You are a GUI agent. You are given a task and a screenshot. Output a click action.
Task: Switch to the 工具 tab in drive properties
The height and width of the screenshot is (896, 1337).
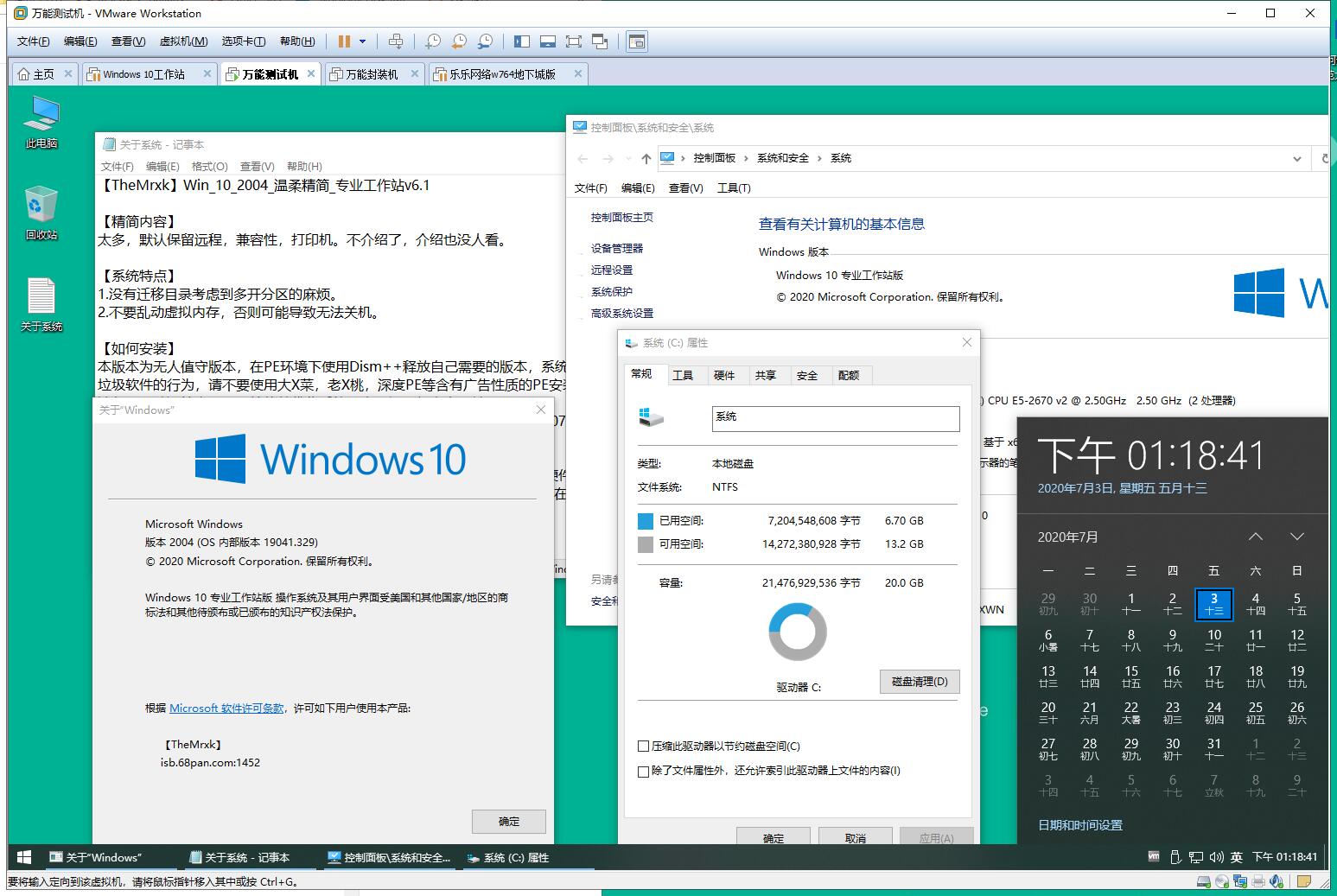pos(683,375)
